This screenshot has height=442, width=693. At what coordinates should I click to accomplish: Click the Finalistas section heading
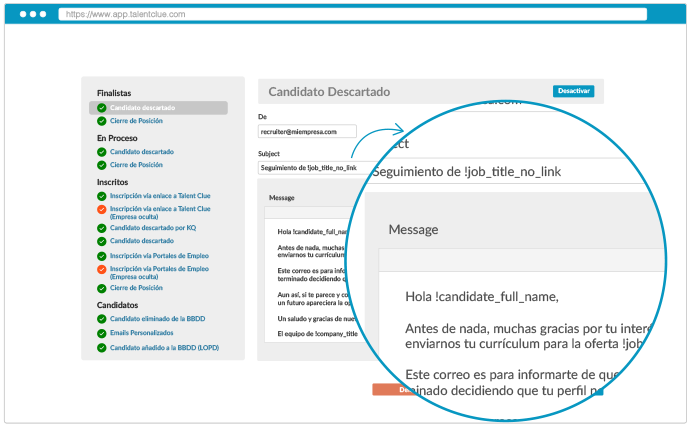point(114,93)
